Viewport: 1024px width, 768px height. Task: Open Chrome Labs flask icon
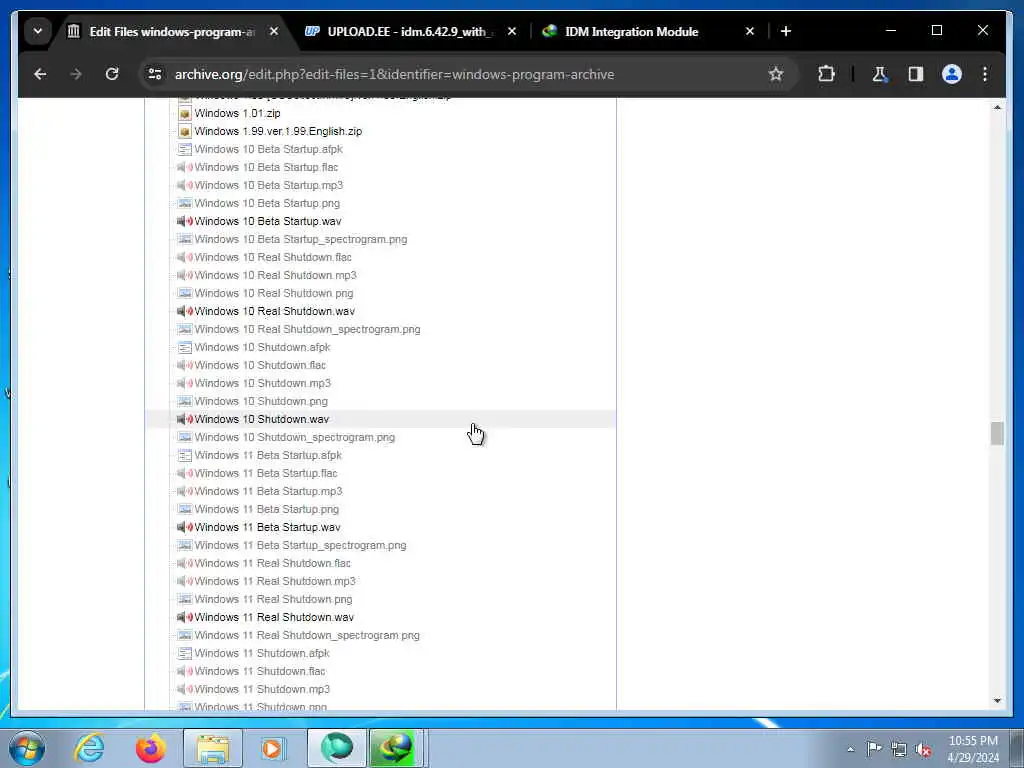(x=880, y=74)
